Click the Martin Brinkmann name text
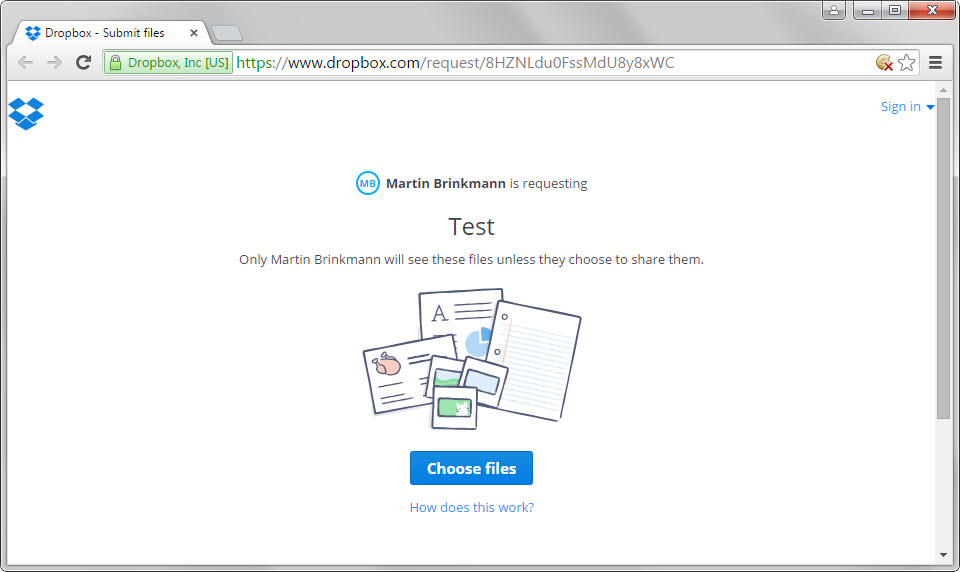Viewport: 960px width, 572px height. pos(446,183)
